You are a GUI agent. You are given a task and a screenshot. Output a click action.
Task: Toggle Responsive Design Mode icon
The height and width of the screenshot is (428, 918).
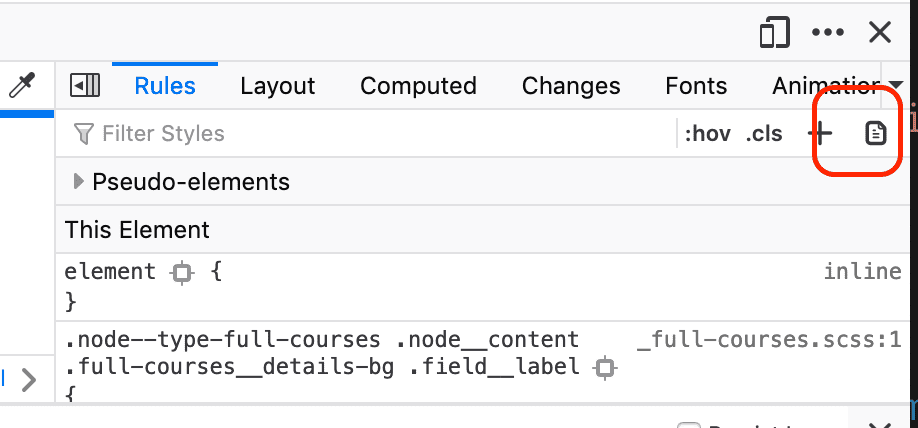(x=774, y=33)
